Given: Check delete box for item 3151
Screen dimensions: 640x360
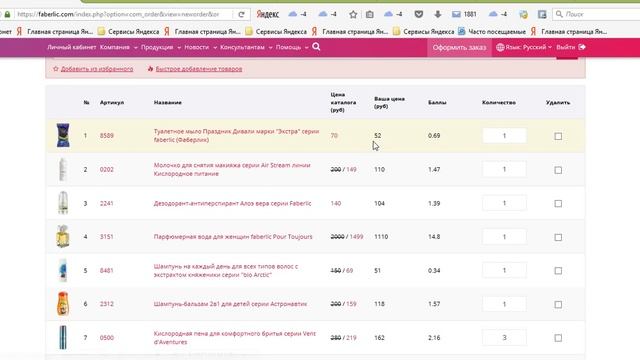Looking at the screenshot, I should tap(558, 238).
